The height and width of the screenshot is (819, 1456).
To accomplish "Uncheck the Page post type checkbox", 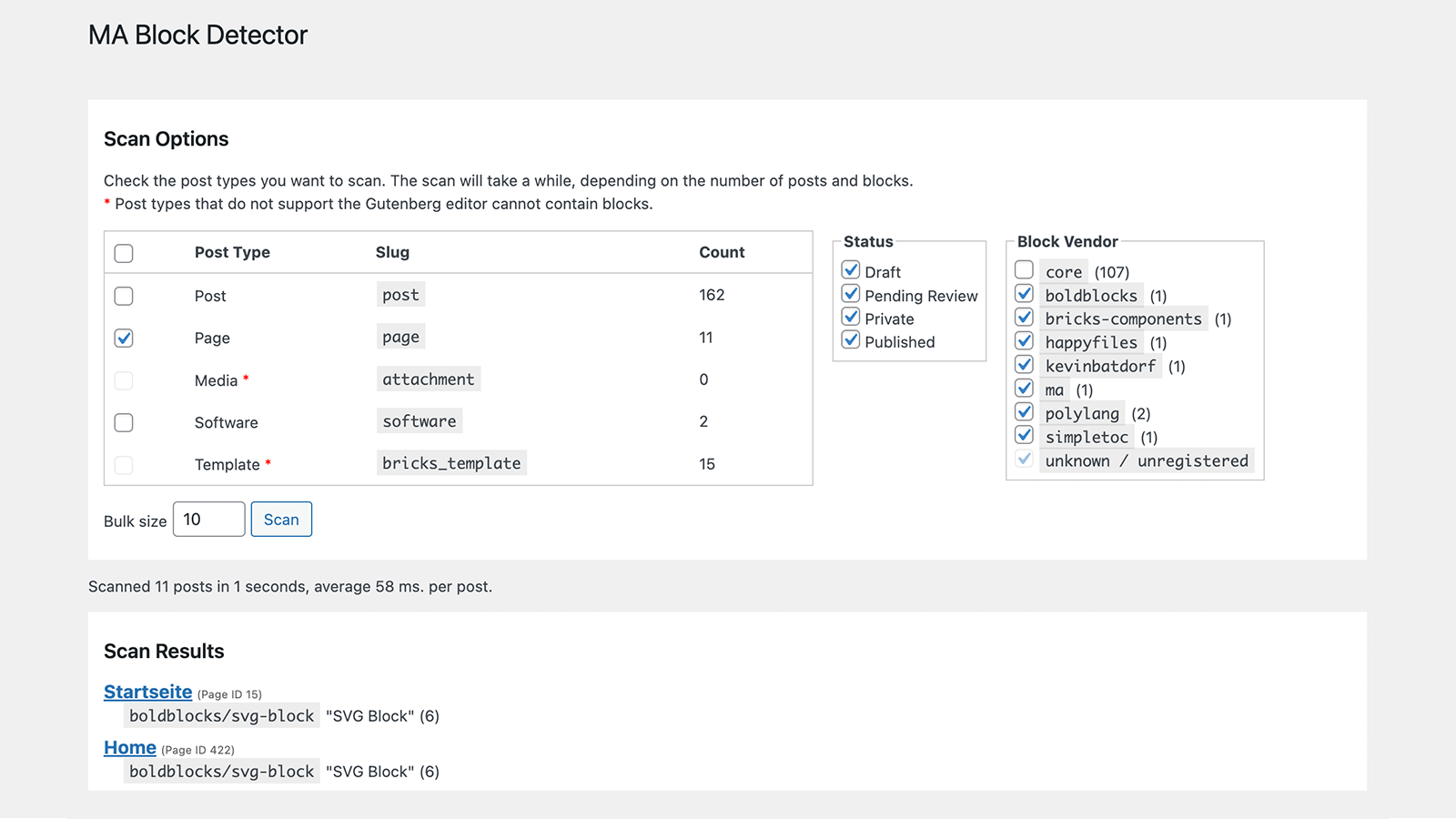I will [x=124, y=338].
